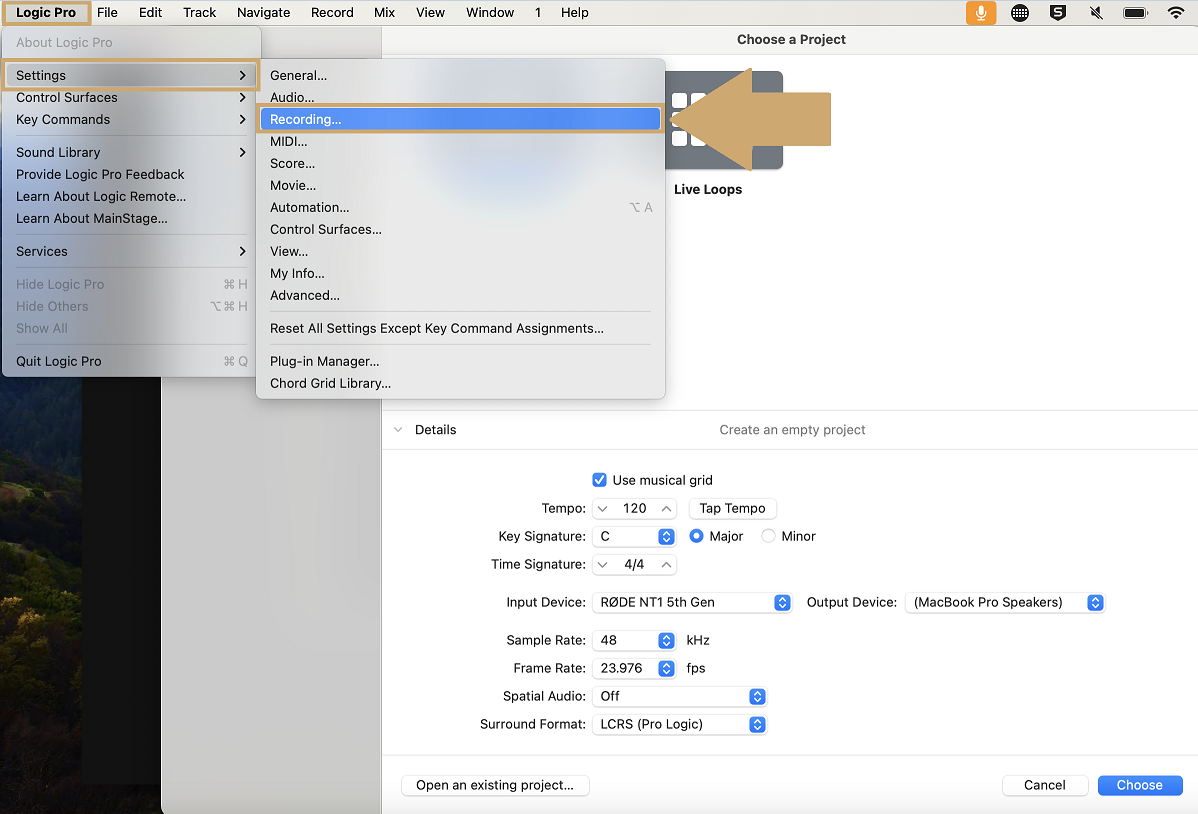Viewport: 1198px width, 814px height.
Task: Click the Tap Tempo button
Action: [x=733, y=509]
